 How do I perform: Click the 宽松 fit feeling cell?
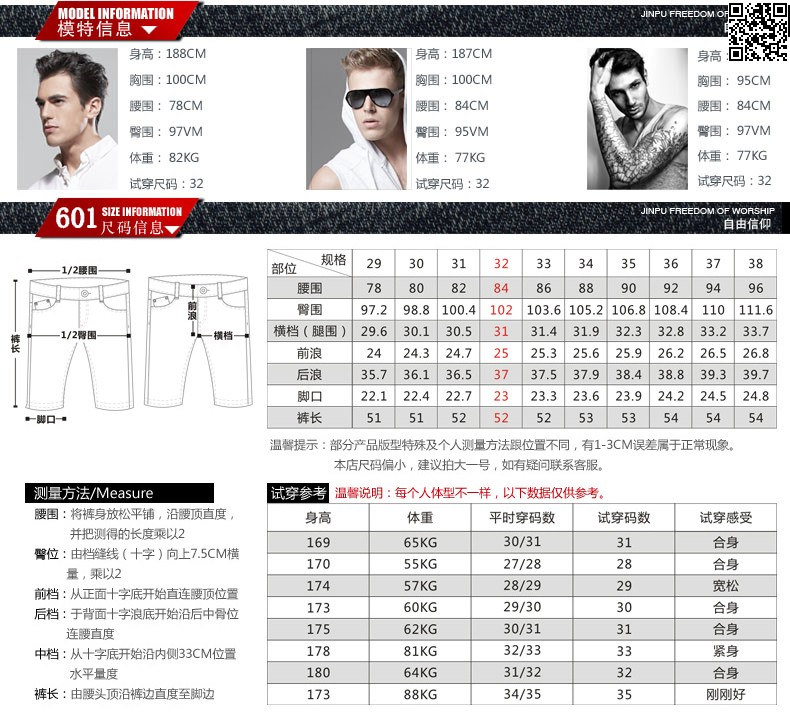(726, 586)
